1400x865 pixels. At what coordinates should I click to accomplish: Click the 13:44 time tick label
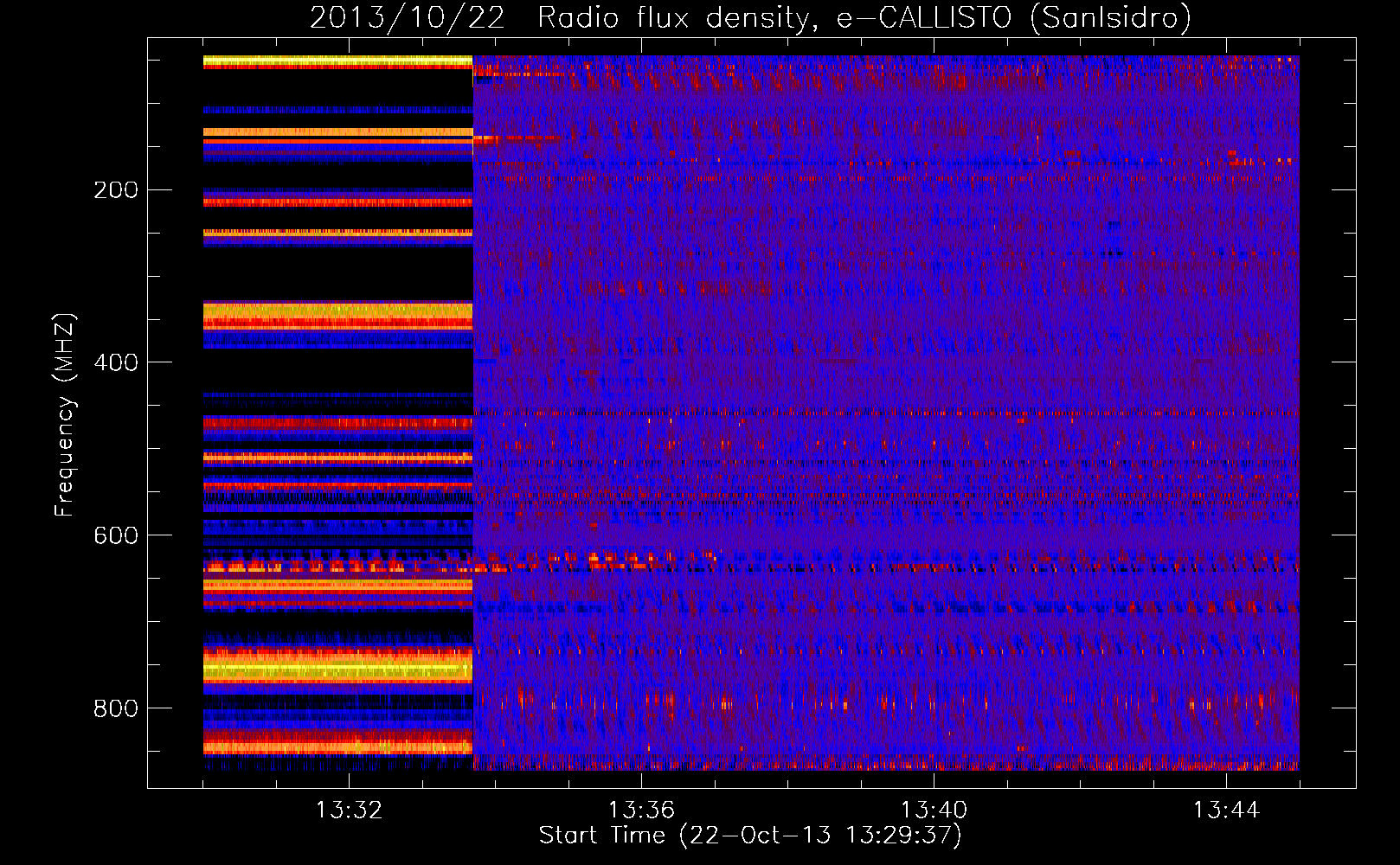click(1226, 811)
